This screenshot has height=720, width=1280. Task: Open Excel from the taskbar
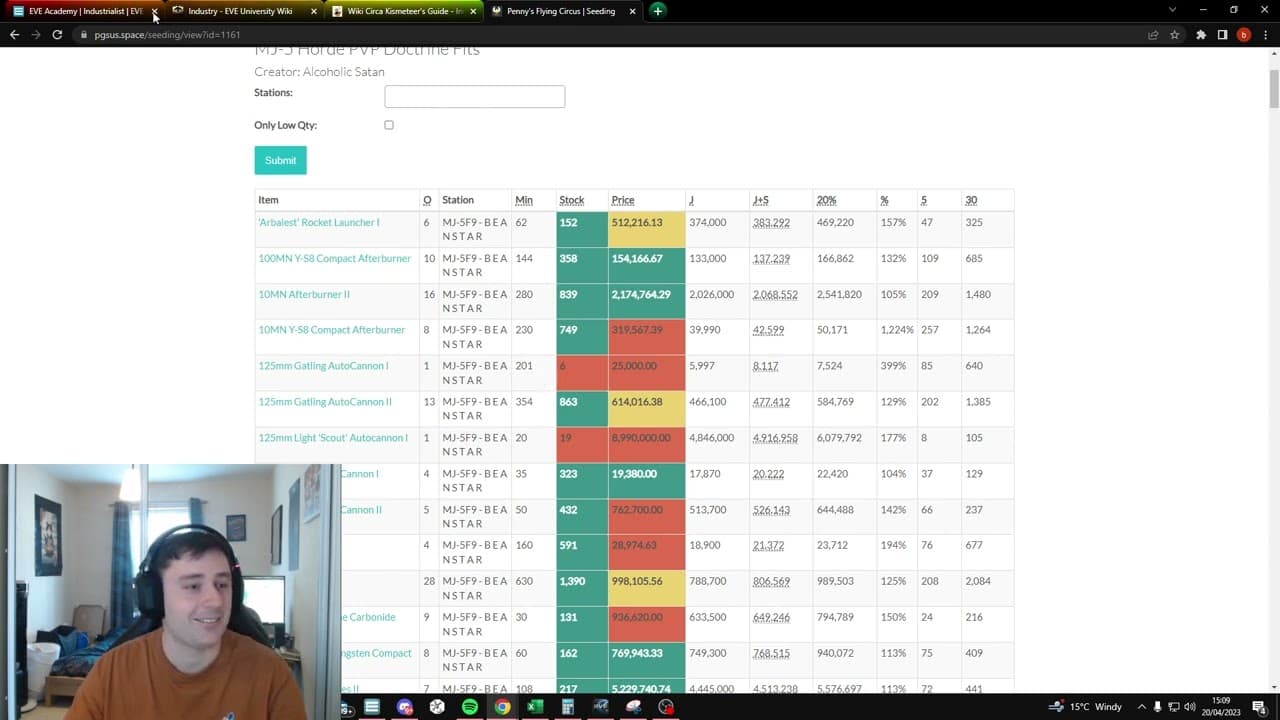coord(535,707)
